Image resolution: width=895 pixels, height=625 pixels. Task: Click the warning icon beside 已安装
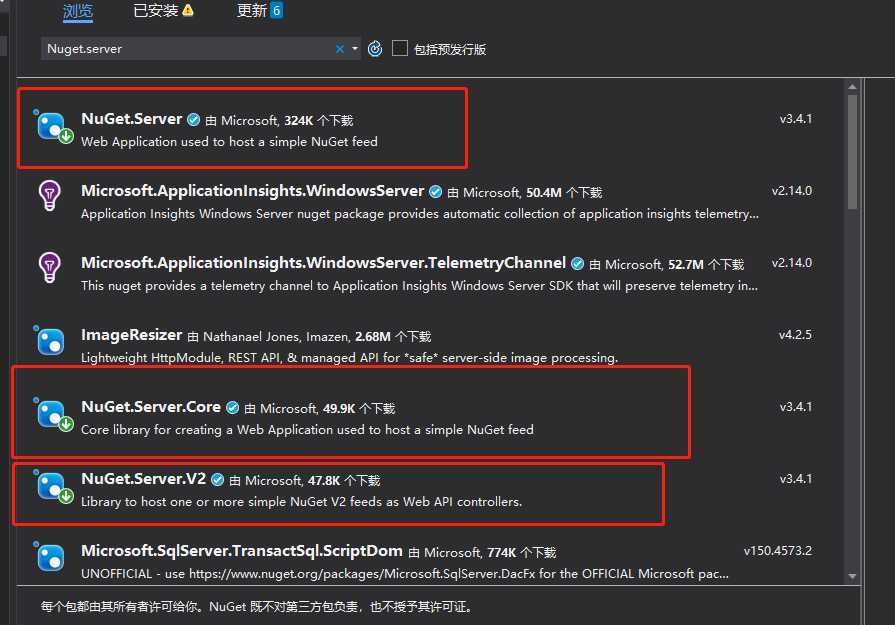click(188, 10)
